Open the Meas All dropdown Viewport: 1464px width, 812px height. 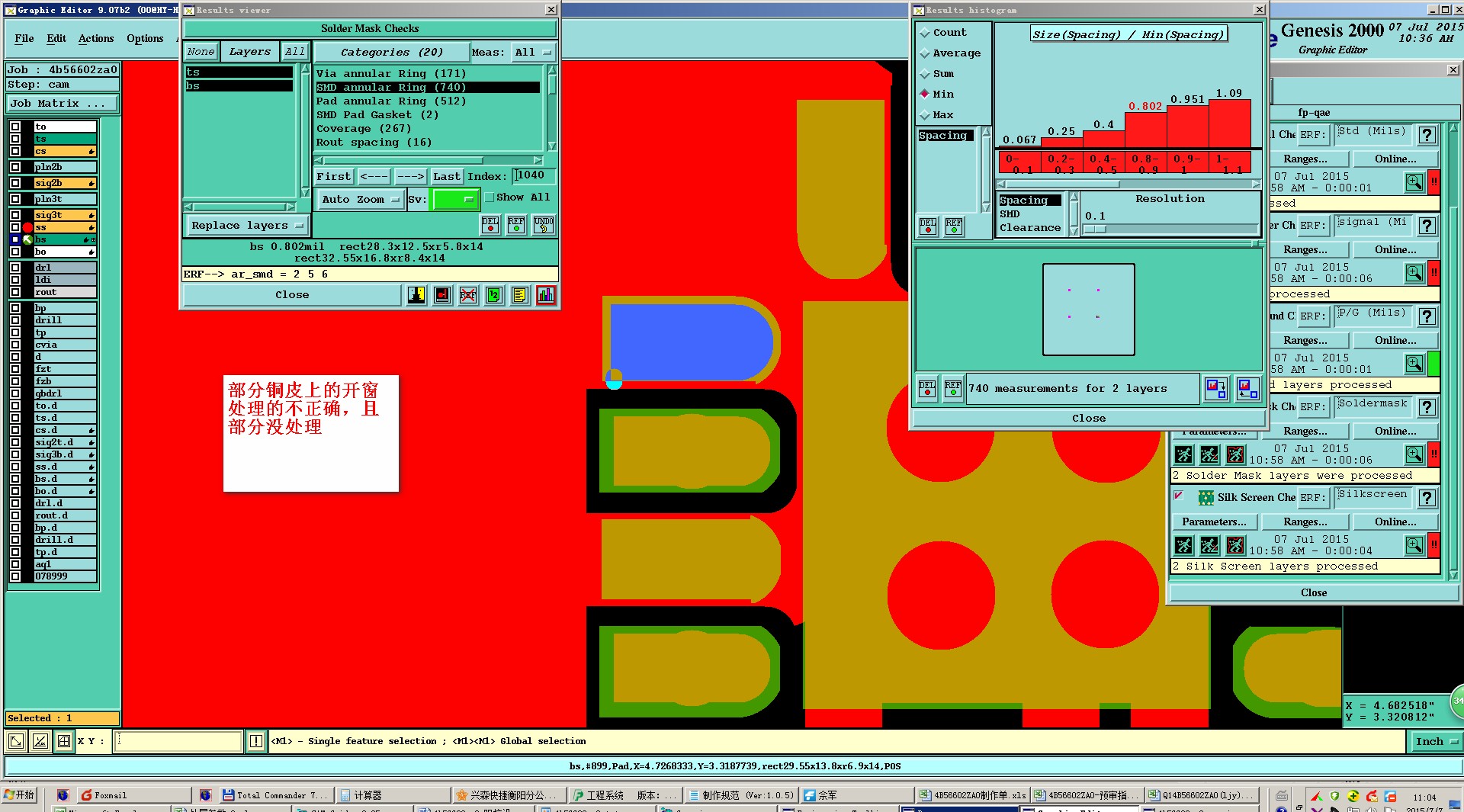[533, 53]
